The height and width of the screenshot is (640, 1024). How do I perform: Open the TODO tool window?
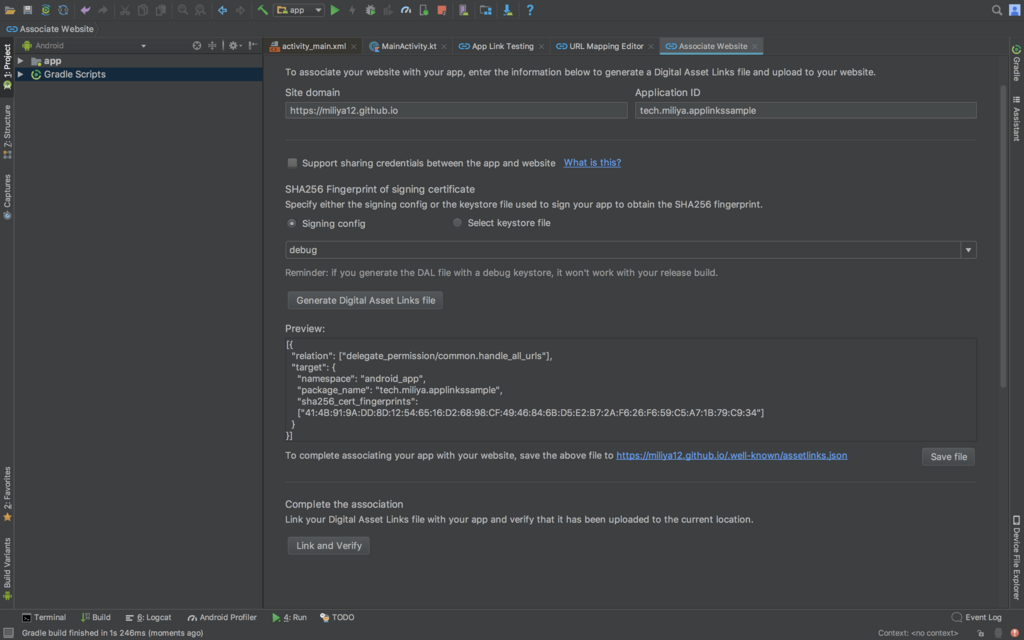coord(337,617)
